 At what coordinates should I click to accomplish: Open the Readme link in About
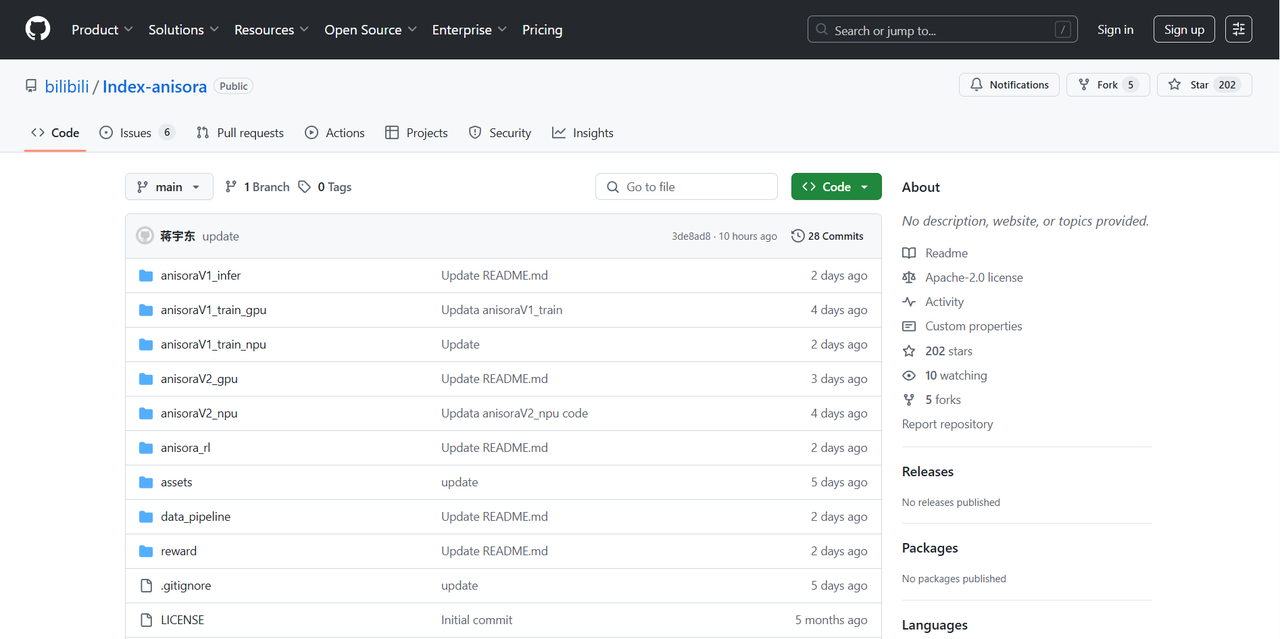[x=935, y=253]
